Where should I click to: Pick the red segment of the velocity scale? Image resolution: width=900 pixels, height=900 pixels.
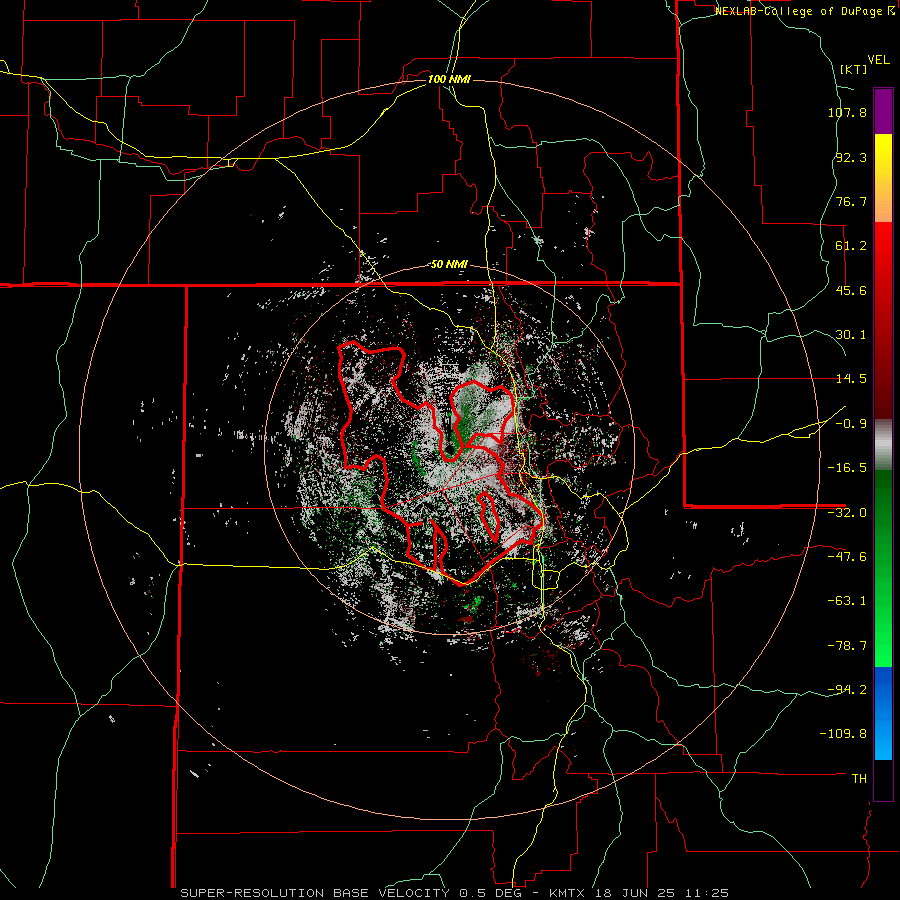click(883, 320)
